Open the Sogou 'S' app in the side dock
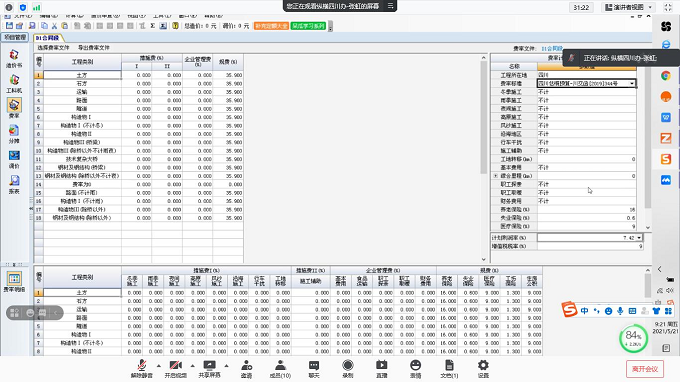The width and height of the screenshot is (680, 382). [x=666, y=159]
